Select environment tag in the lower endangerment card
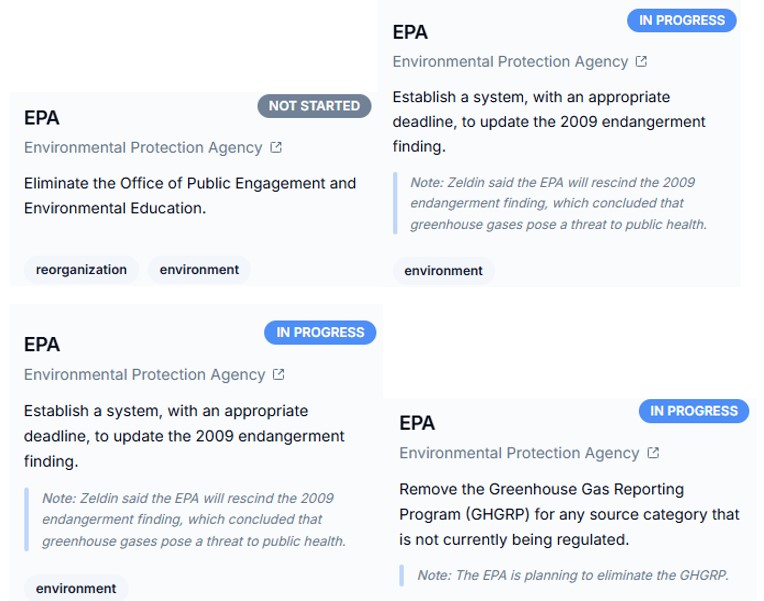This screenshot has width=764, height=601. click(x=76, y=588)
